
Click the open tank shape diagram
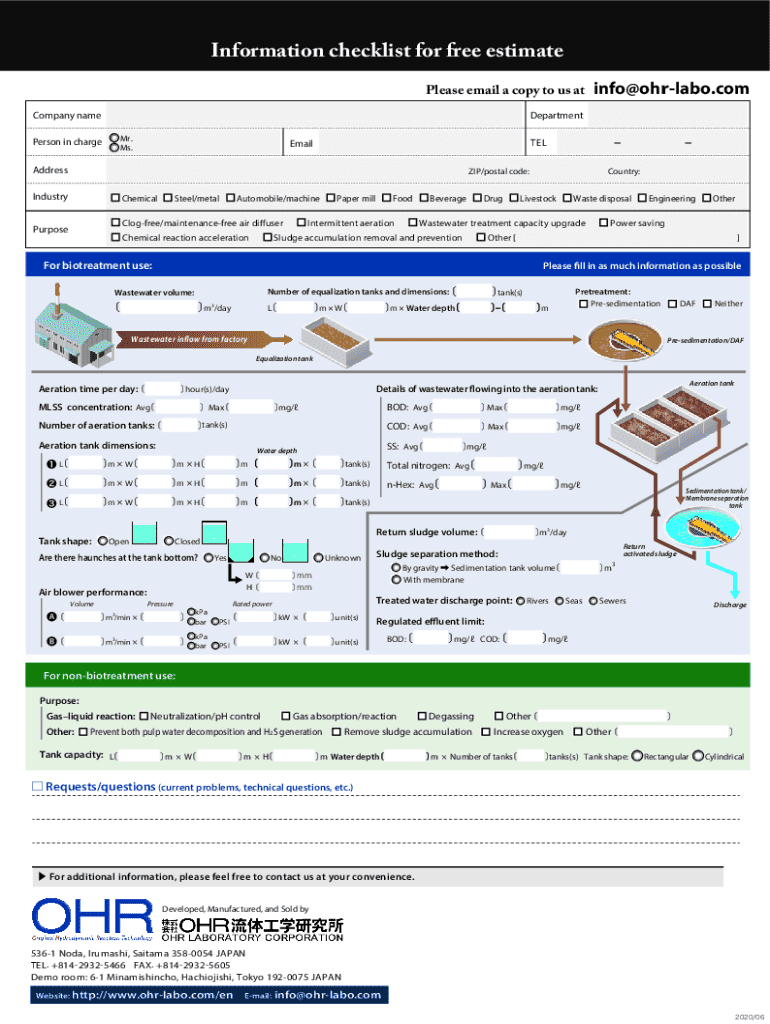pyautogui.click(x=147, y=534)
